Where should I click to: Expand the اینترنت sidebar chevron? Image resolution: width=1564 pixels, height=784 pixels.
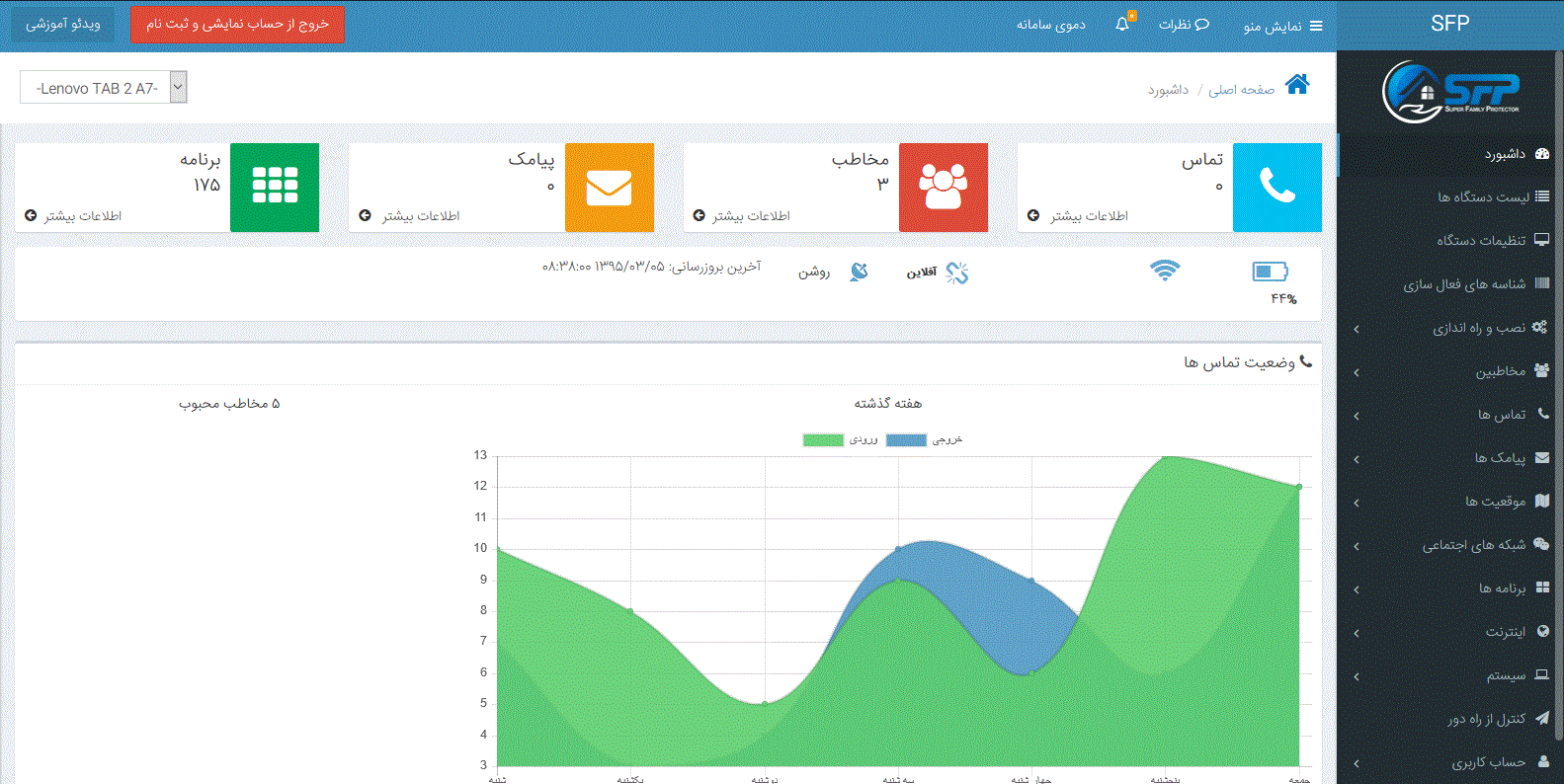click(x=1357, y=633)
